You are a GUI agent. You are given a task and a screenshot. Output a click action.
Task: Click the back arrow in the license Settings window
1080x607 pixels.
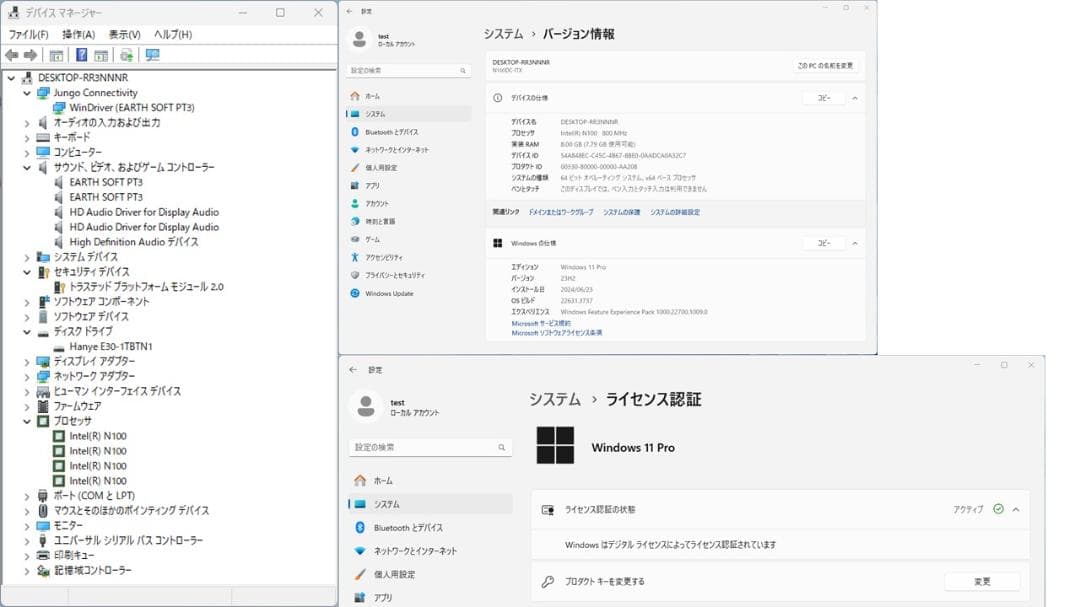coord(352,368)
